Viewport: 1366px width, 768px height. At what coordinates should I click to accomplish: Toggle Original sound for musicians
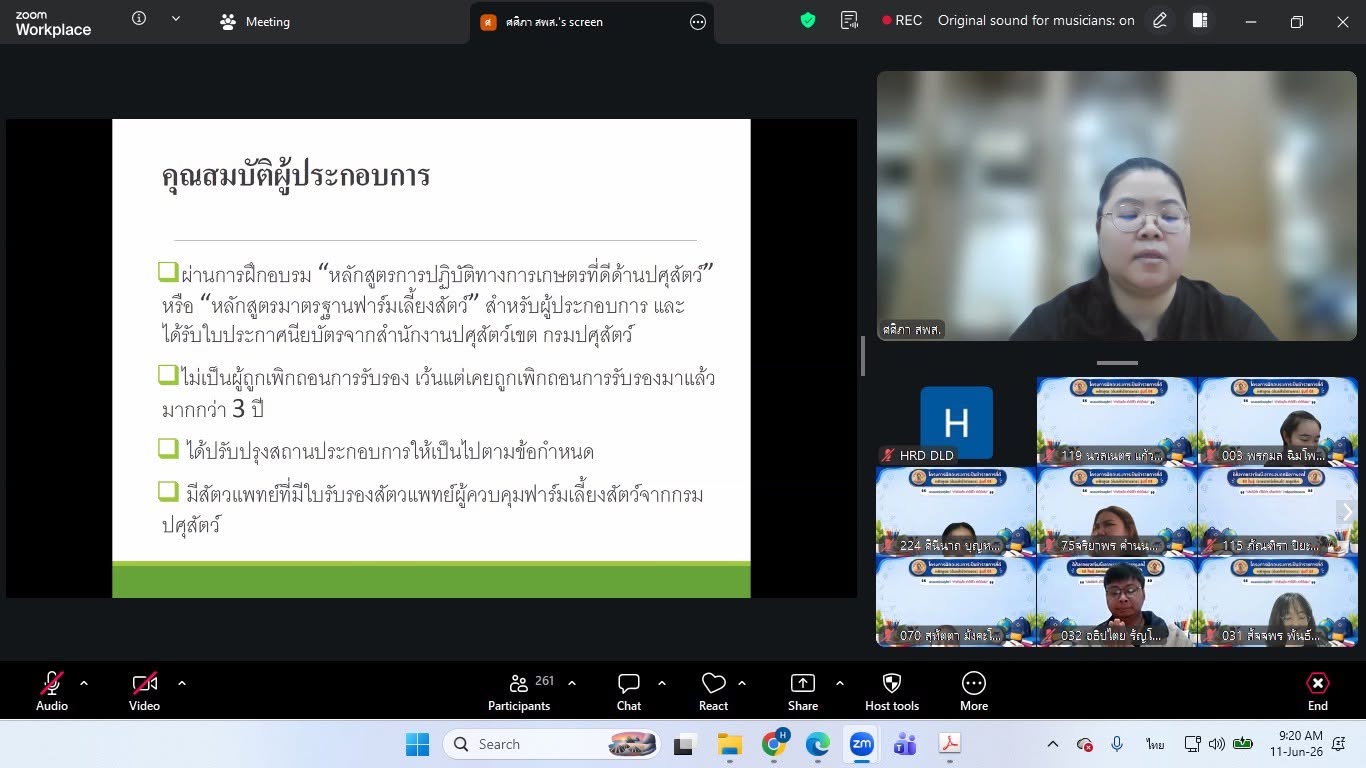1036,20
